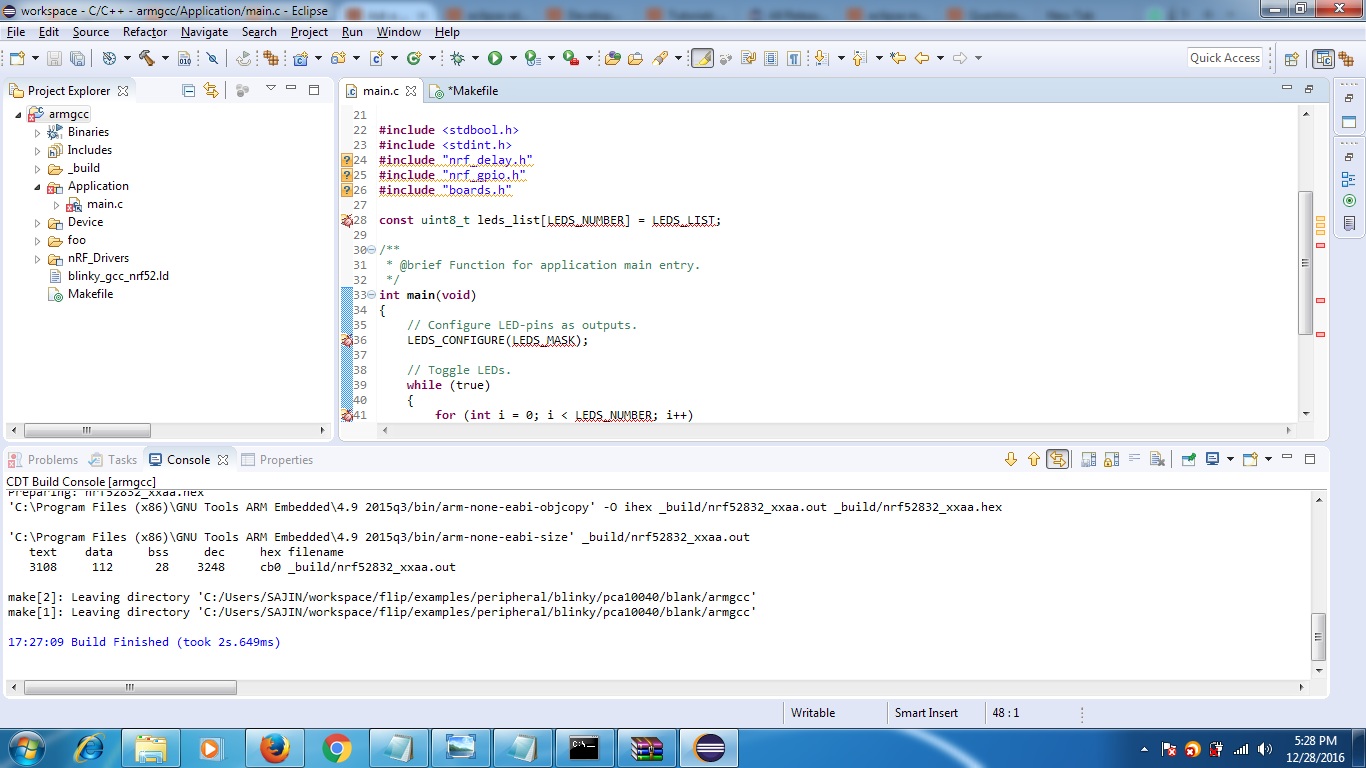The image size is (1366, 768).
Task: Click console Show Next Error arrow
Action: [x=1010, y=459]
